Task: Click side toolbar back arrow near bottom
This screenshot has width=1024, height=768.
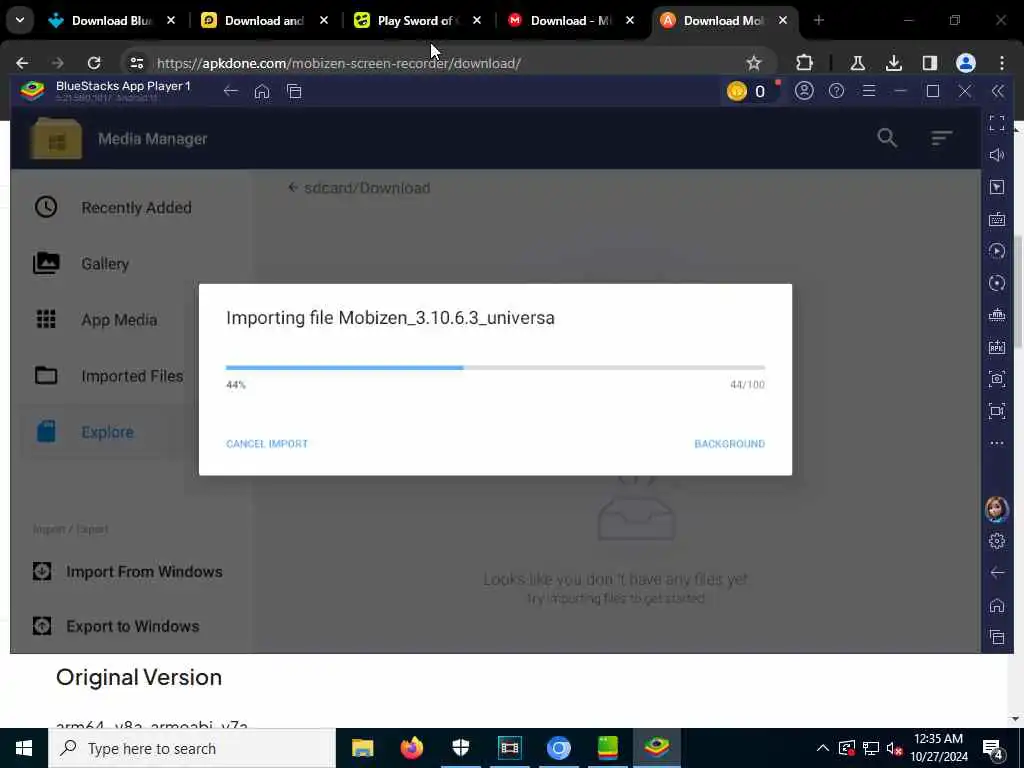Action: pos(997,573)
